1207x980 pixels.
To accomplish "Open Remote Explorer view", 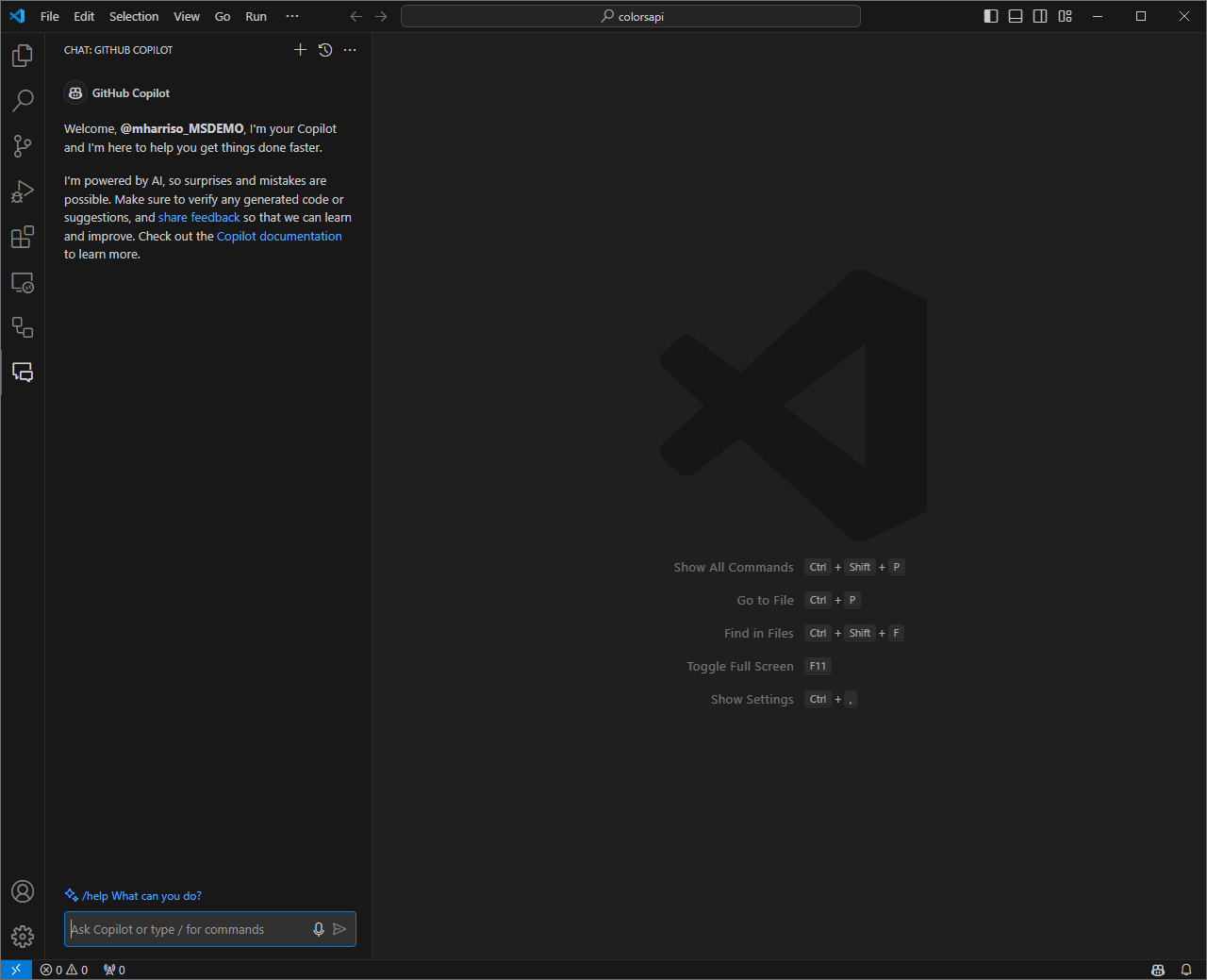I will coord(23,282).
